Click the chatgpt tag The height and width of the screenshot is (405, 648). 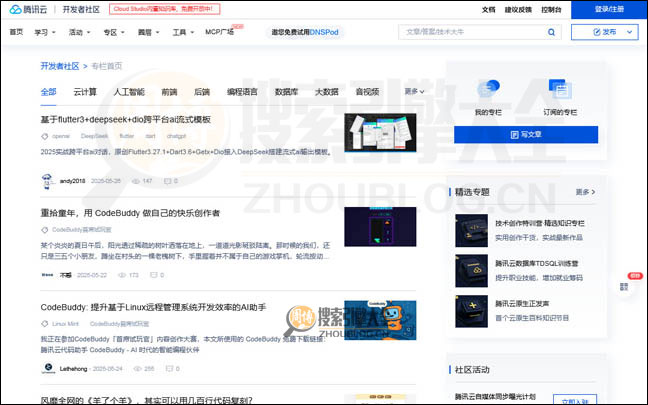tap(176, 136)
